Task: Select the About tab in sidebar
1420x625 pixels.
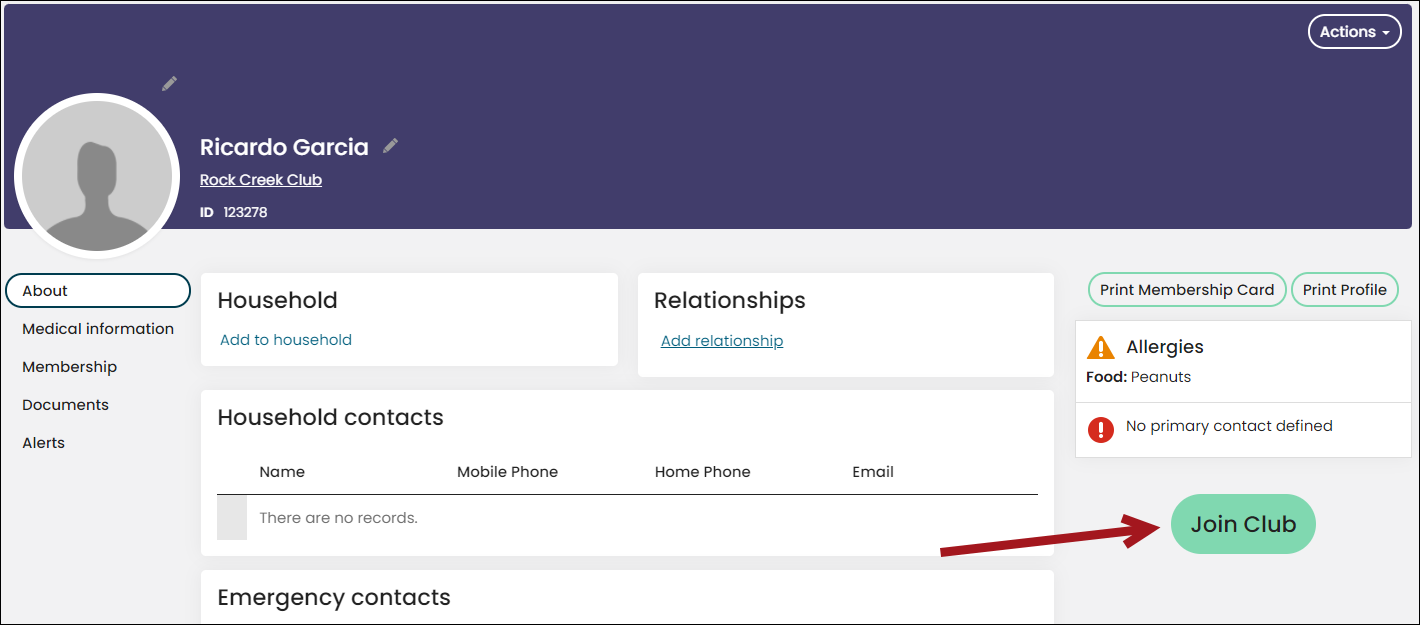Action: click(98, 290)
